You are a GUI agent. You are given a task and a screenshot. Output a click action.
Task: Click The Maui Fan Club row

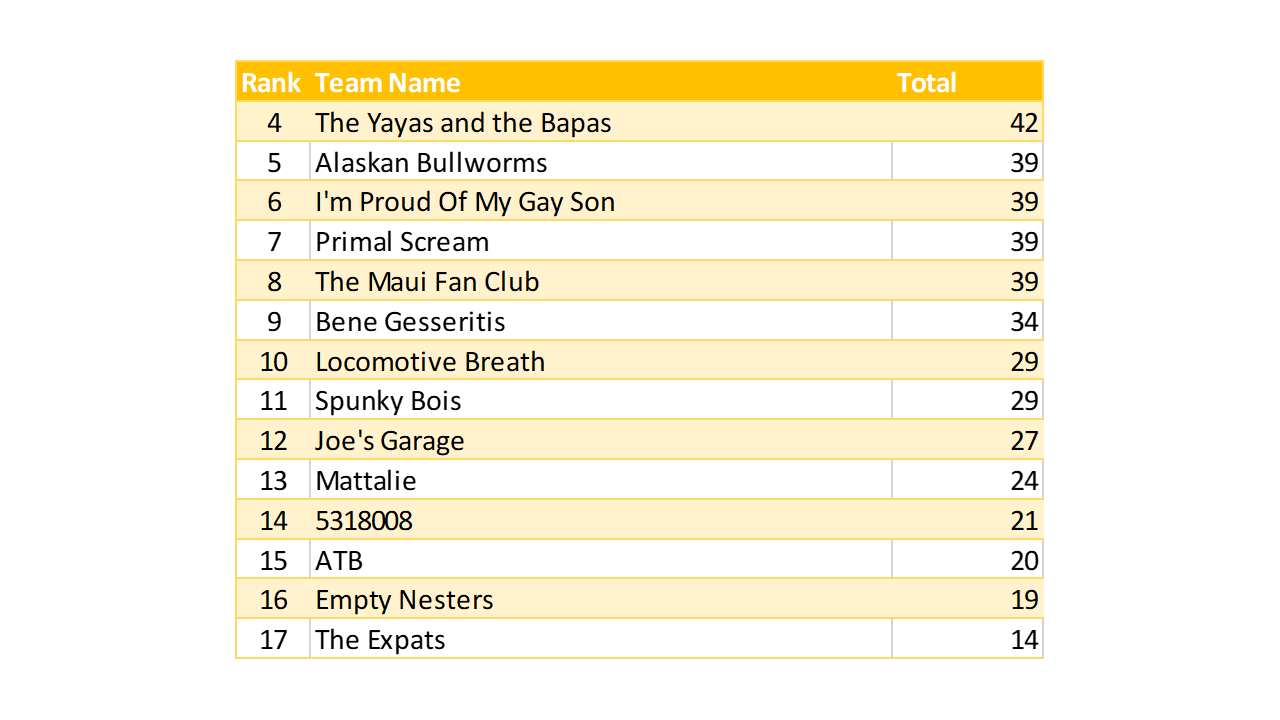[x=427, y=282]
